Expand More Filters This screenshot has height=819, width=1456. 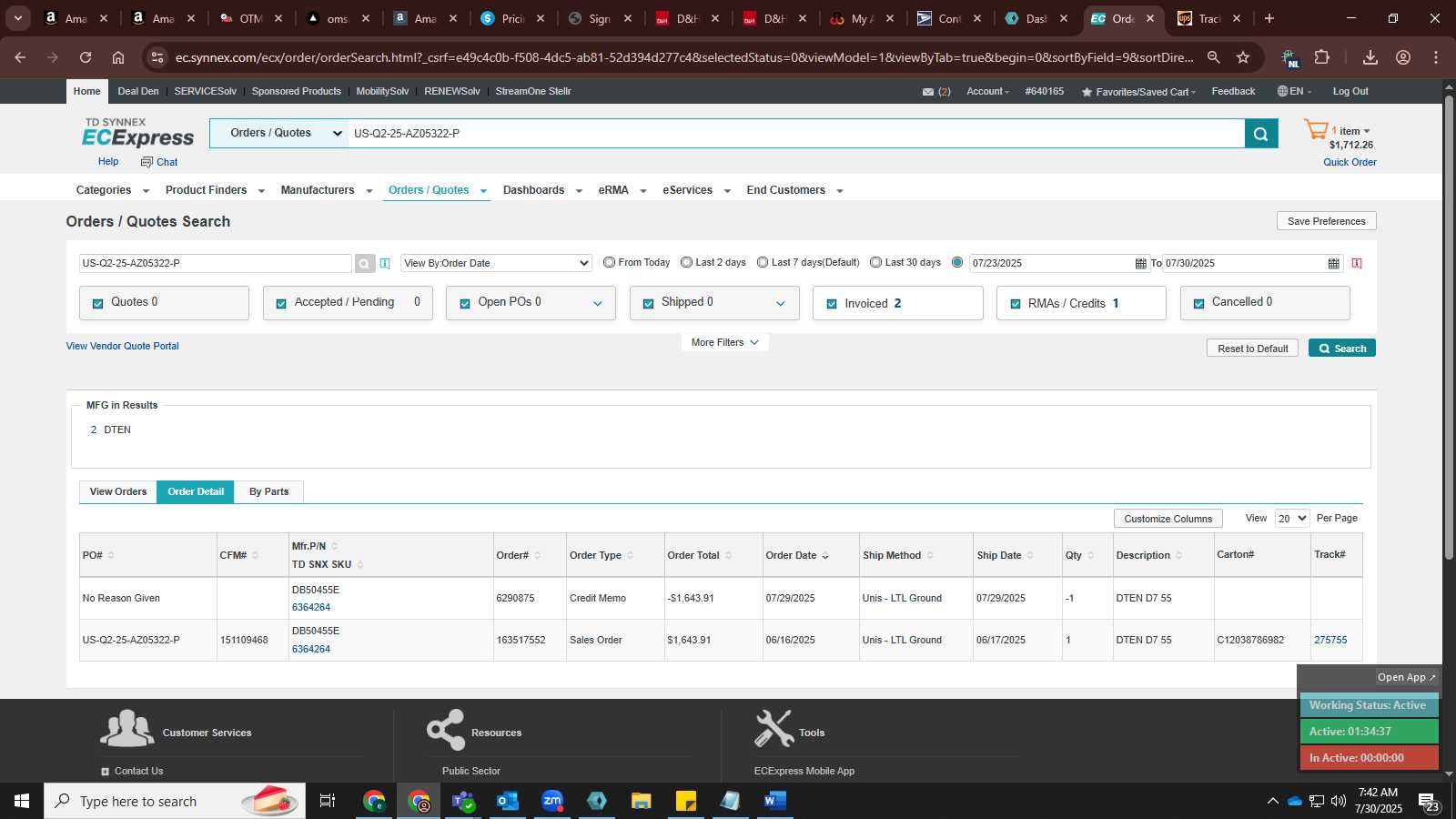pyautogui.click(x=724, y=342)
